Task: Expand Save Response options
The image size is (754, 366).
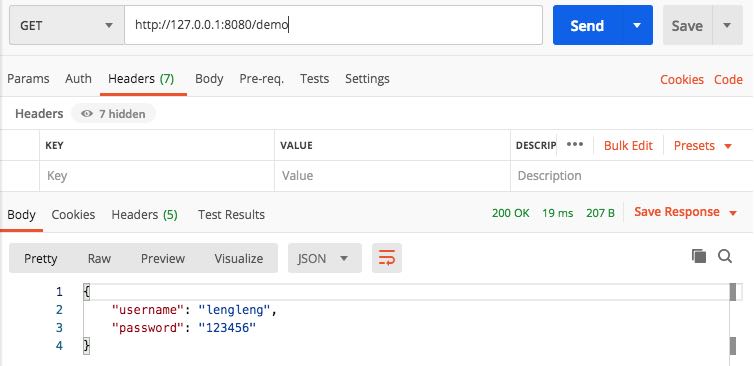Action: (685, 212)
